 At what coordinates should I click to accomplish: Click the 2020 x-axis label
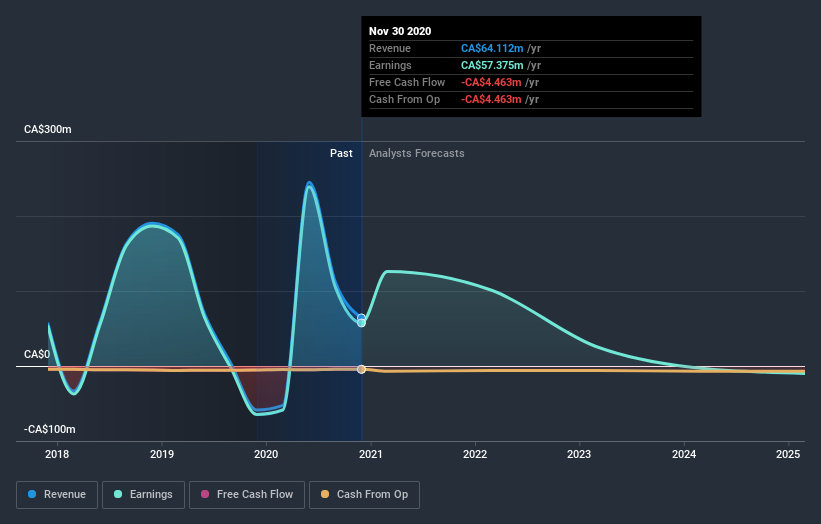click(266, 454)
